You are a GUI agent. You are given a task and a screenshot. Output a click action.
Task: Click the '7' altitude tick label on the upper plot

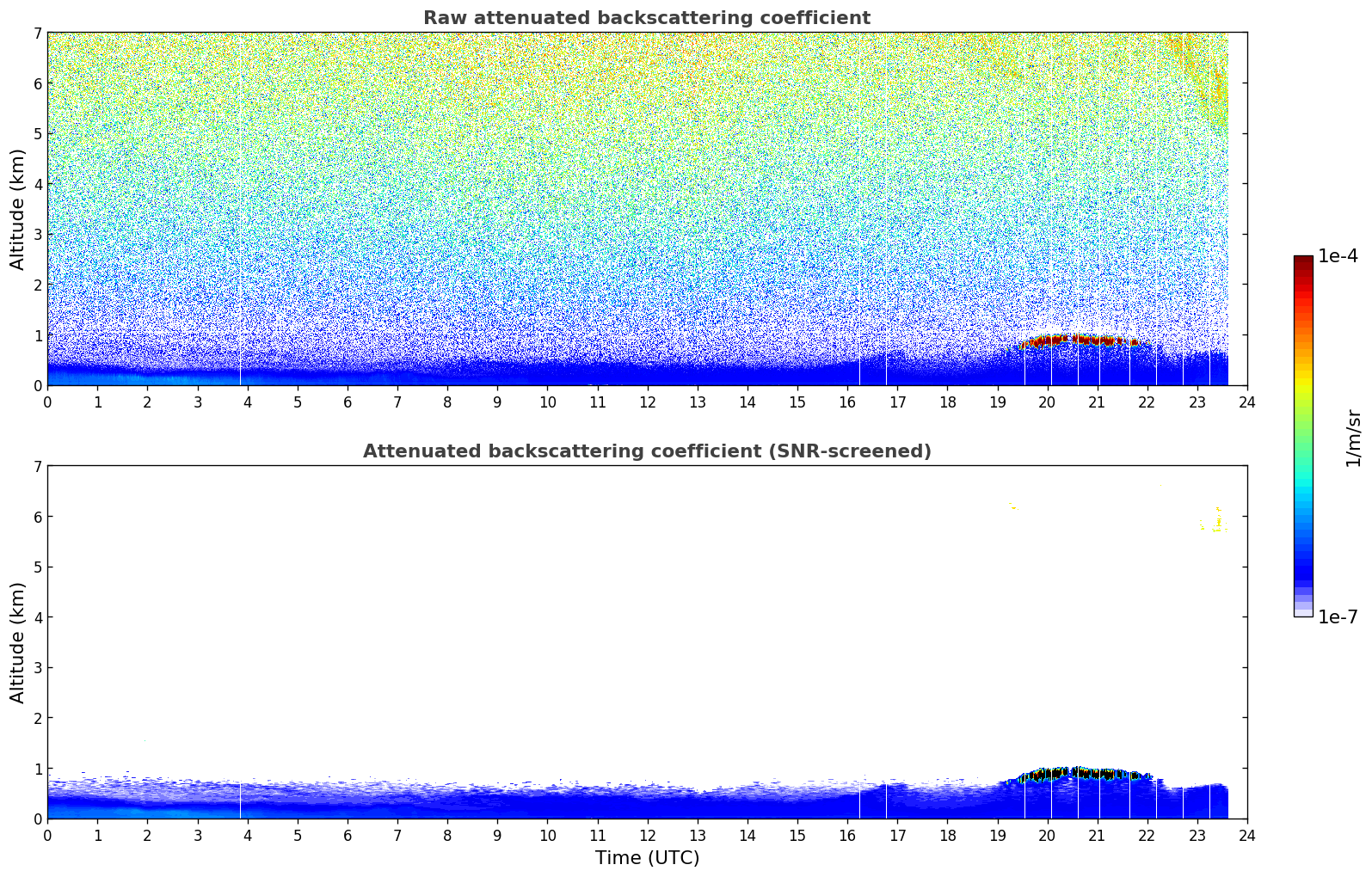click(37, 33)
